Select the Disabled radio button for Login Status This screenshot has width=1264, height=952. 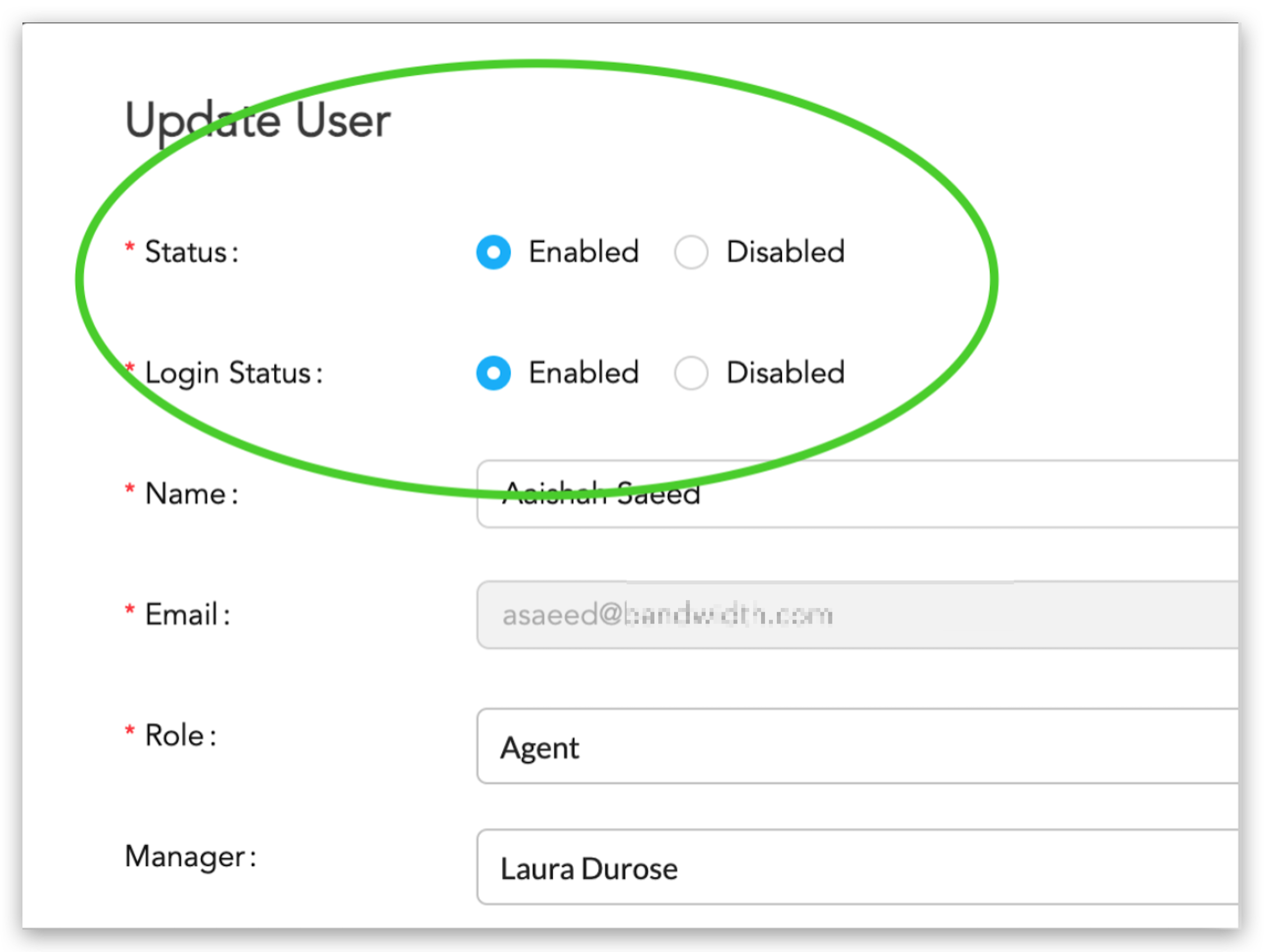click(x=691, y=373)
